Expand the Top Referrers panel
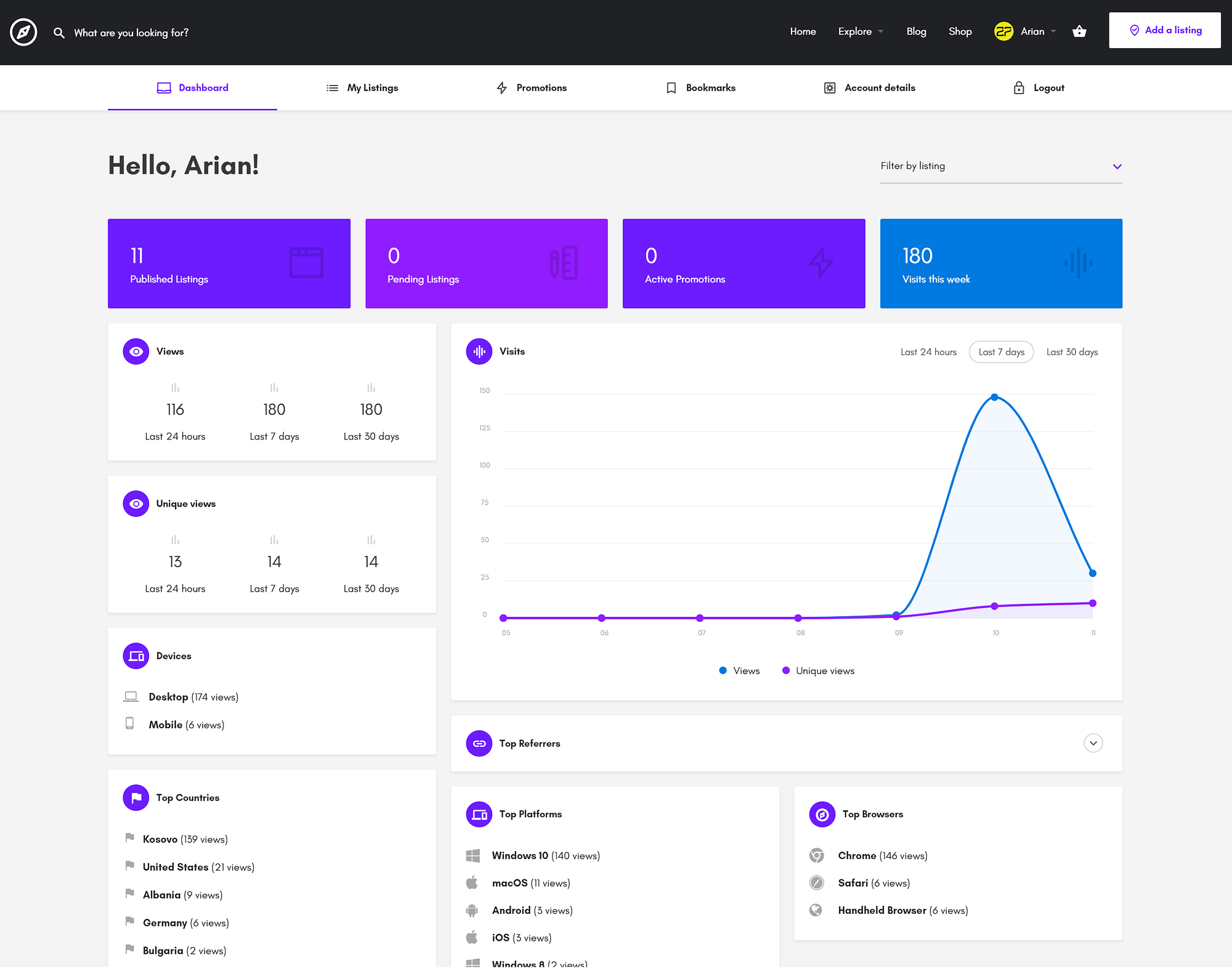The width and height of the screenshot is (1232, 968). pos(1093,743)
